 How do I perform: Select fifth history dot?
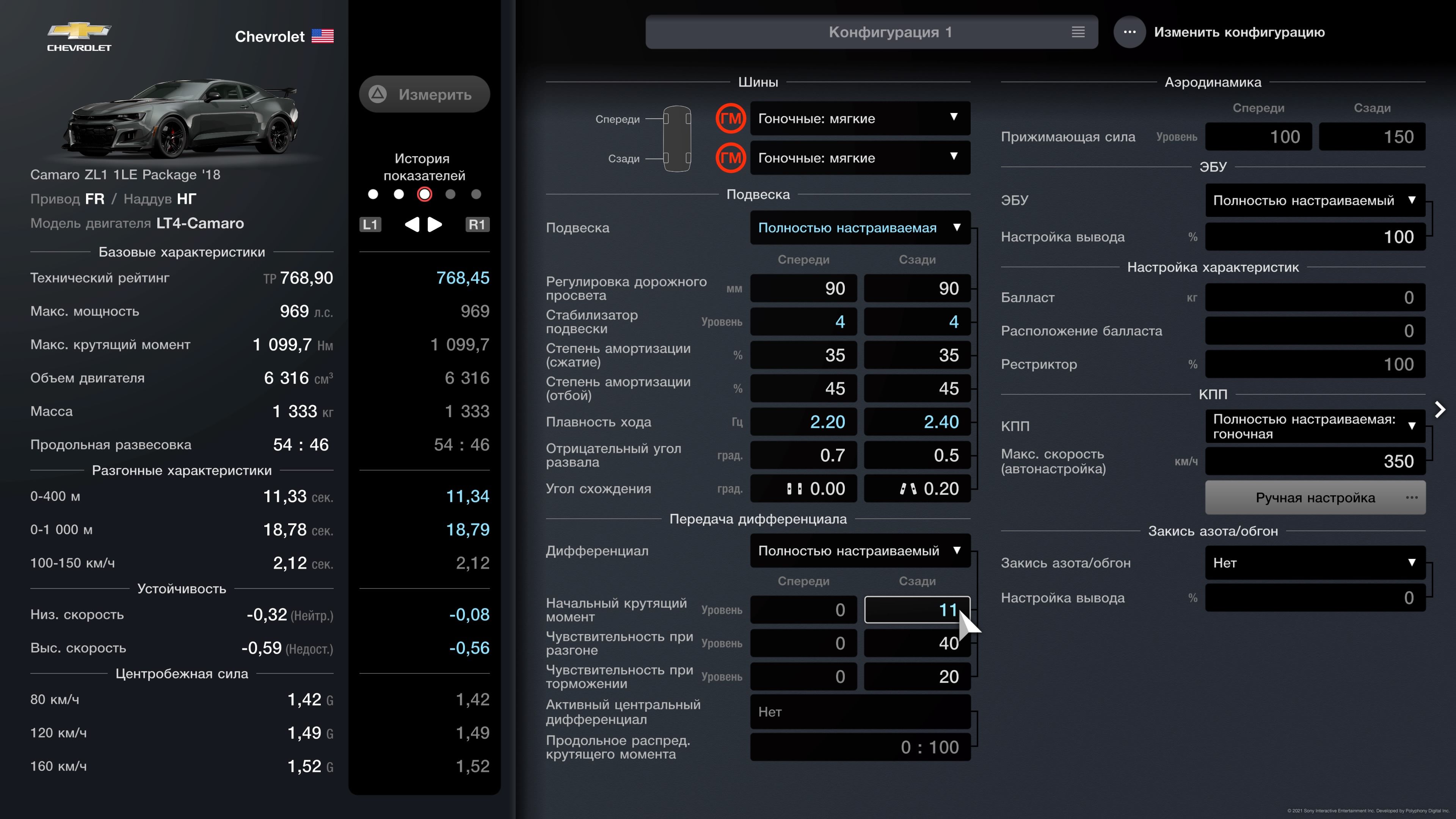tap(476, 195)
